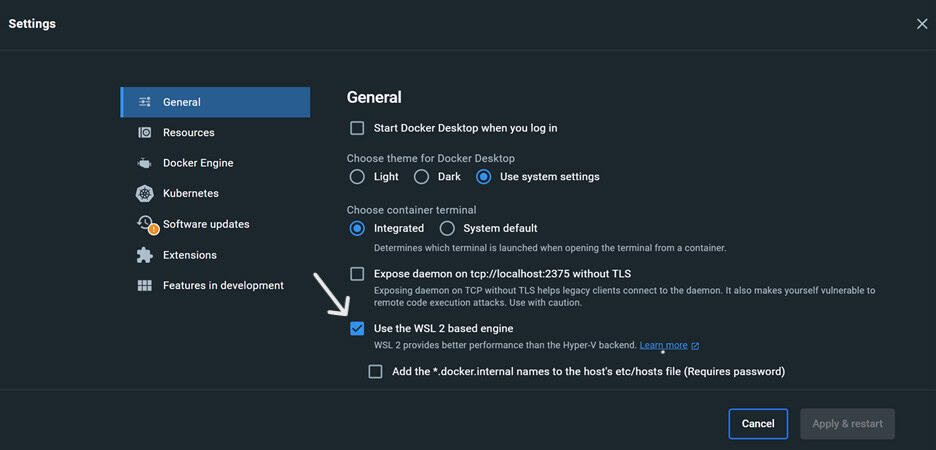Open the Learn more link about WSL 2
936x450 pixels.
pos(663,346)
